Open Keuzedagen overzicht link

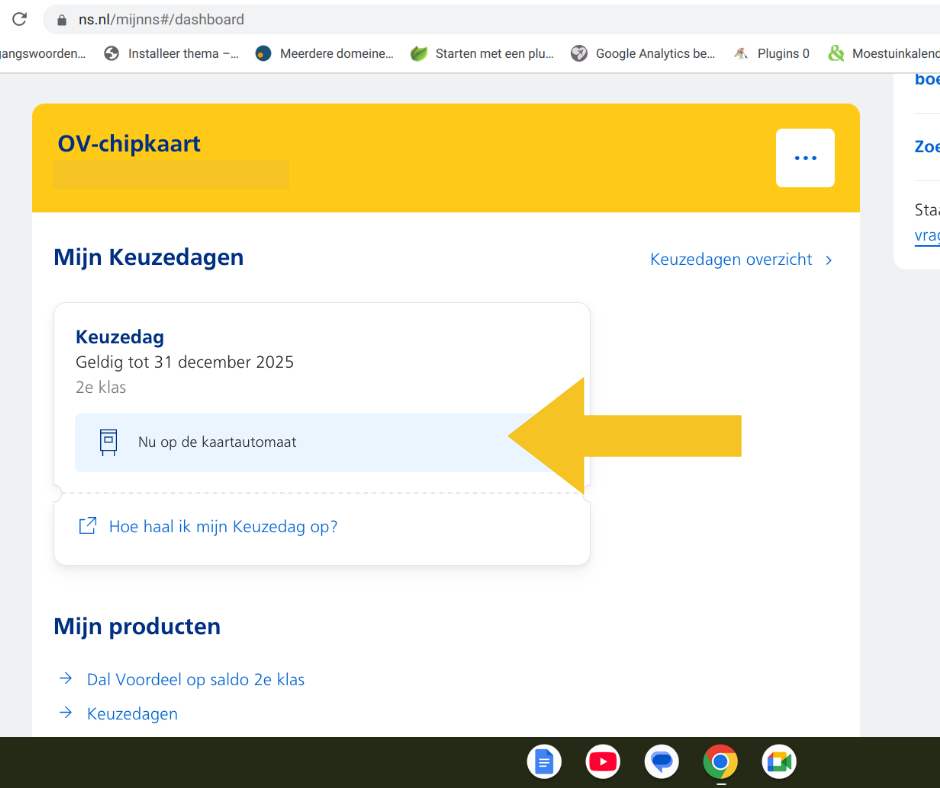click(731, 260)
